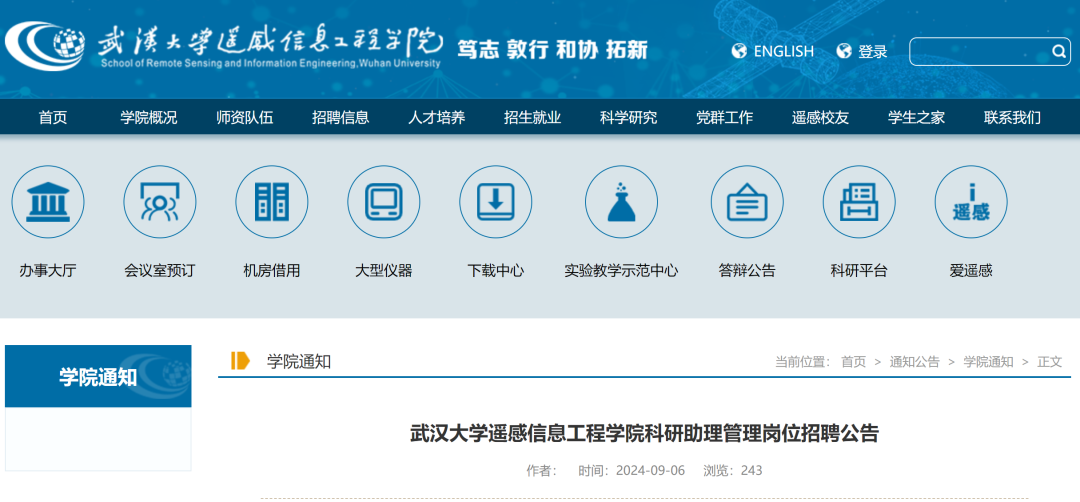Select 学院通知 in the left sidebar
This screenshot has width=1080, height=502.
coord(98,377)
